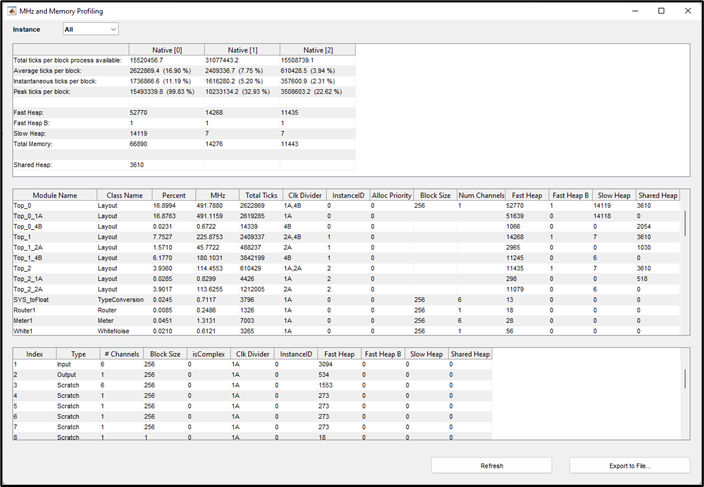
Task: Maximize the profiling window
Action: coord(661,10)
